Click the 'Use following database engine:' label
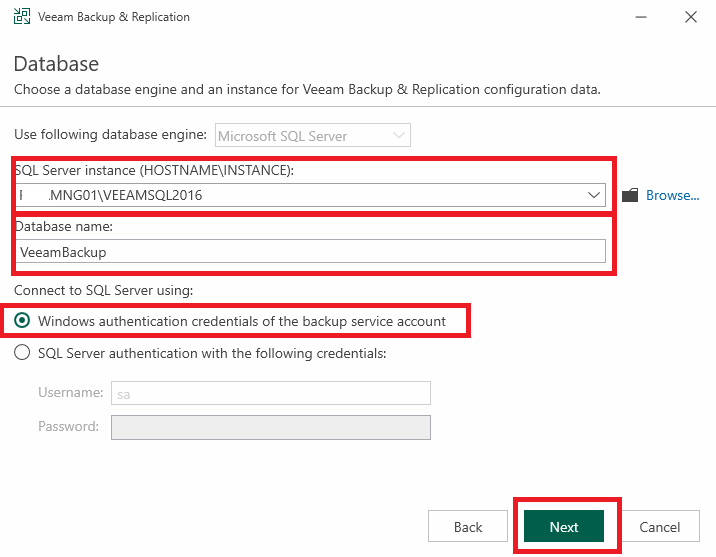The height and width of the screenshot is (557, 716). point(111,134)
